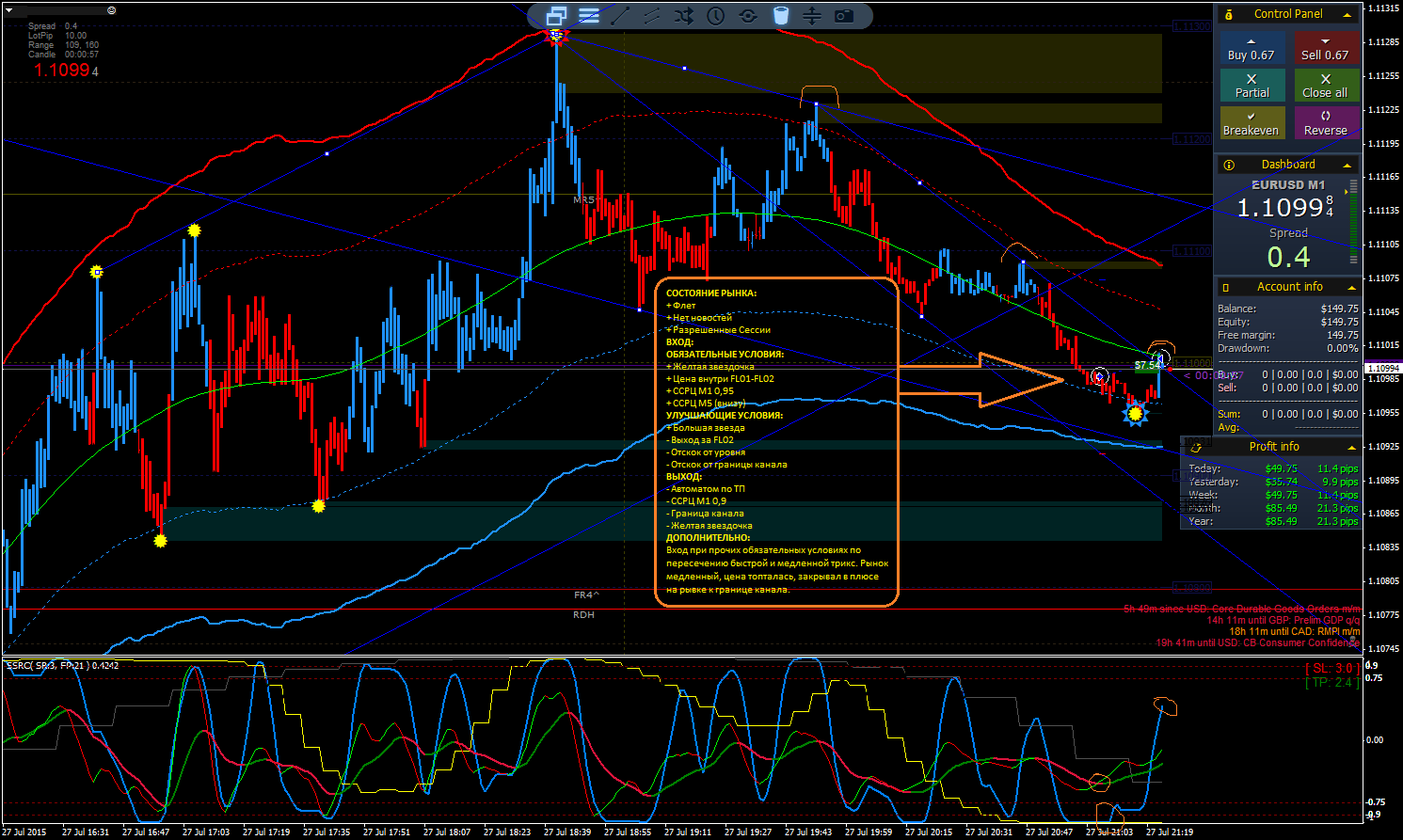Click the 0.4 spread value in Dashboard
Image resolution: width=1403 pixels, height=840 pixels.
pyautogui.click(x=1288, y=257)
